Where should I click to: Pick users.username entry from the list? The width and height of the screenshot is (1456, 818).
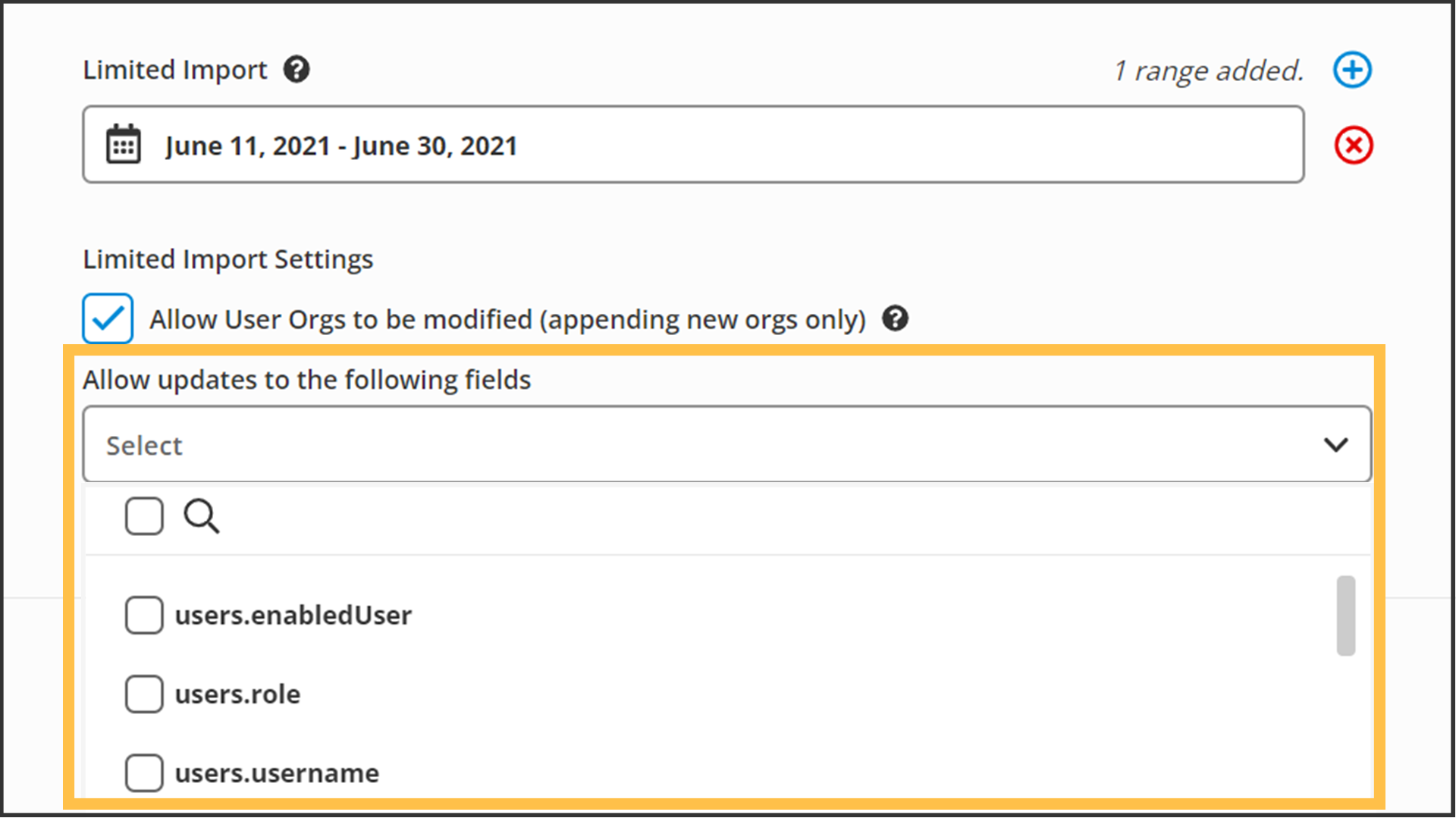click(x=277, y=773)
